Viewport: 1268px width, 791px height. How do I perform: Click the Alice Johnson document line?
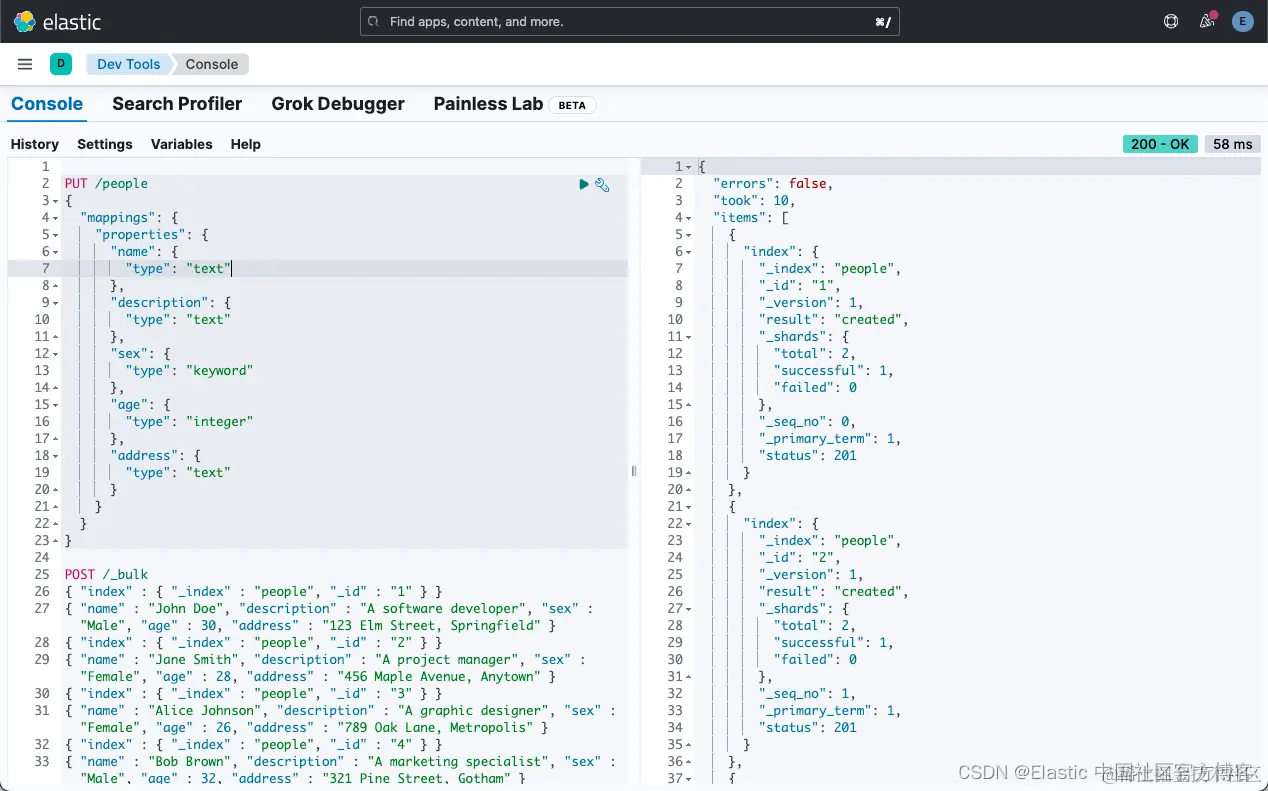[x=340, y=719]
